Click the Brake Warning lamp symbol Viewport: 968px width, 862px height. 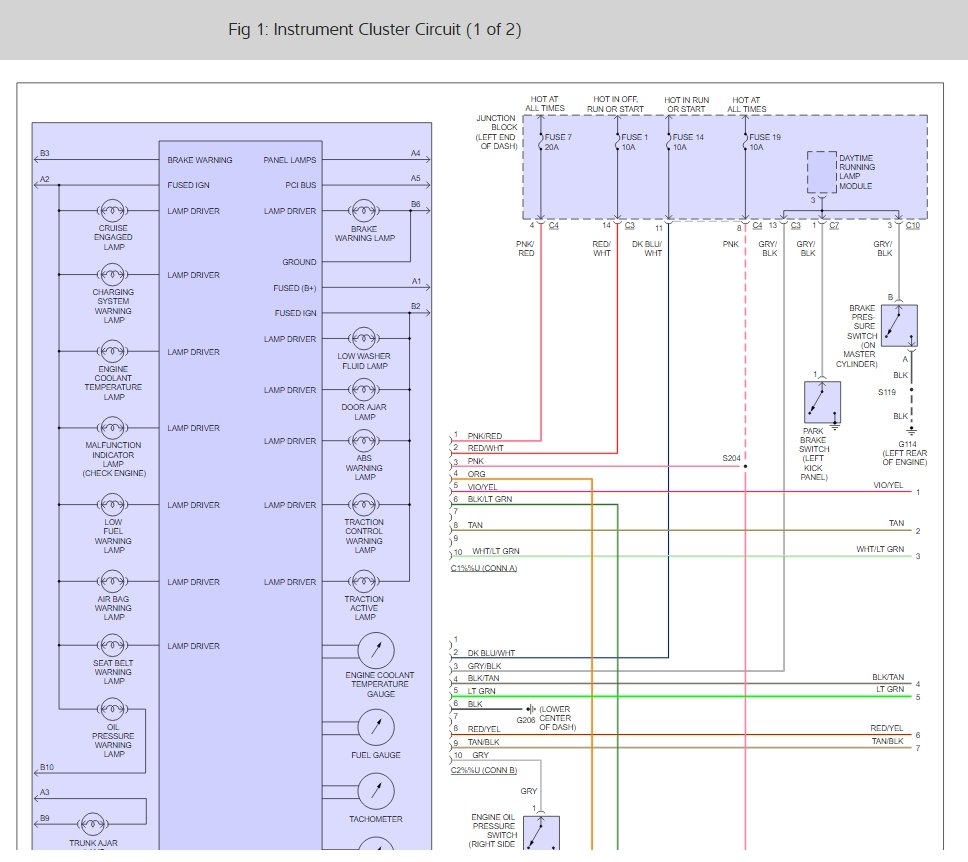365,211
